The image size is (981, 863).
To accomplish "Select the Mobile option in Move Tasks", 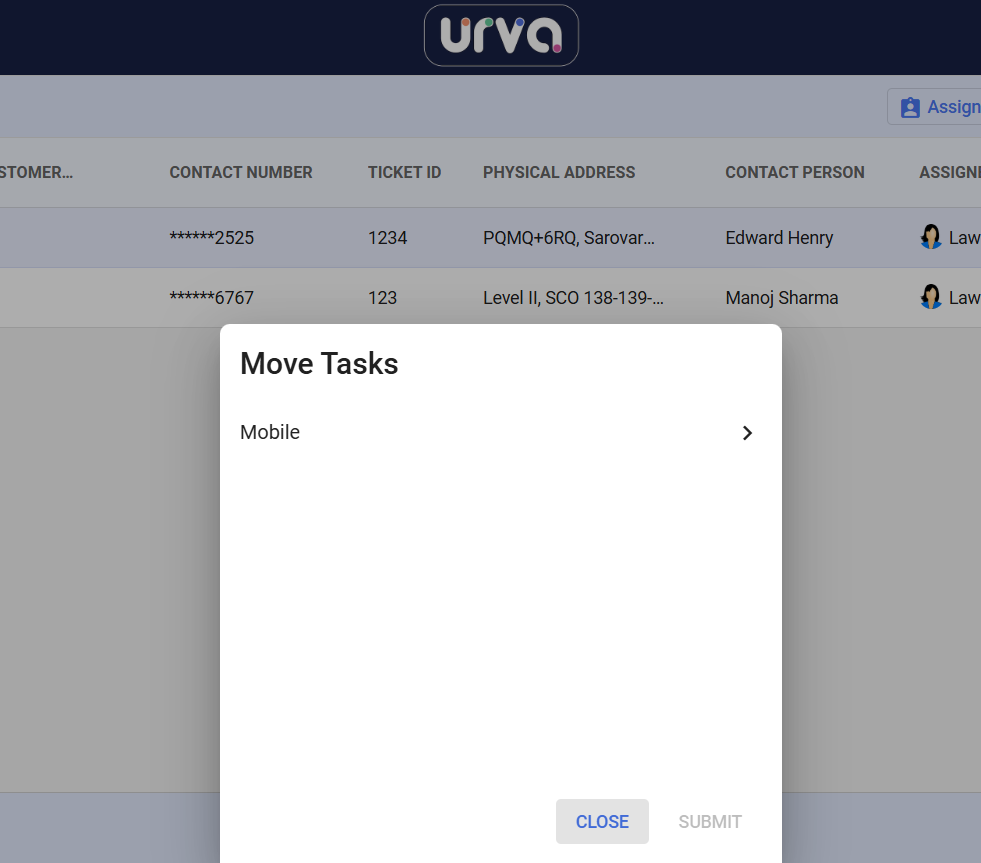I will (270, 432).
